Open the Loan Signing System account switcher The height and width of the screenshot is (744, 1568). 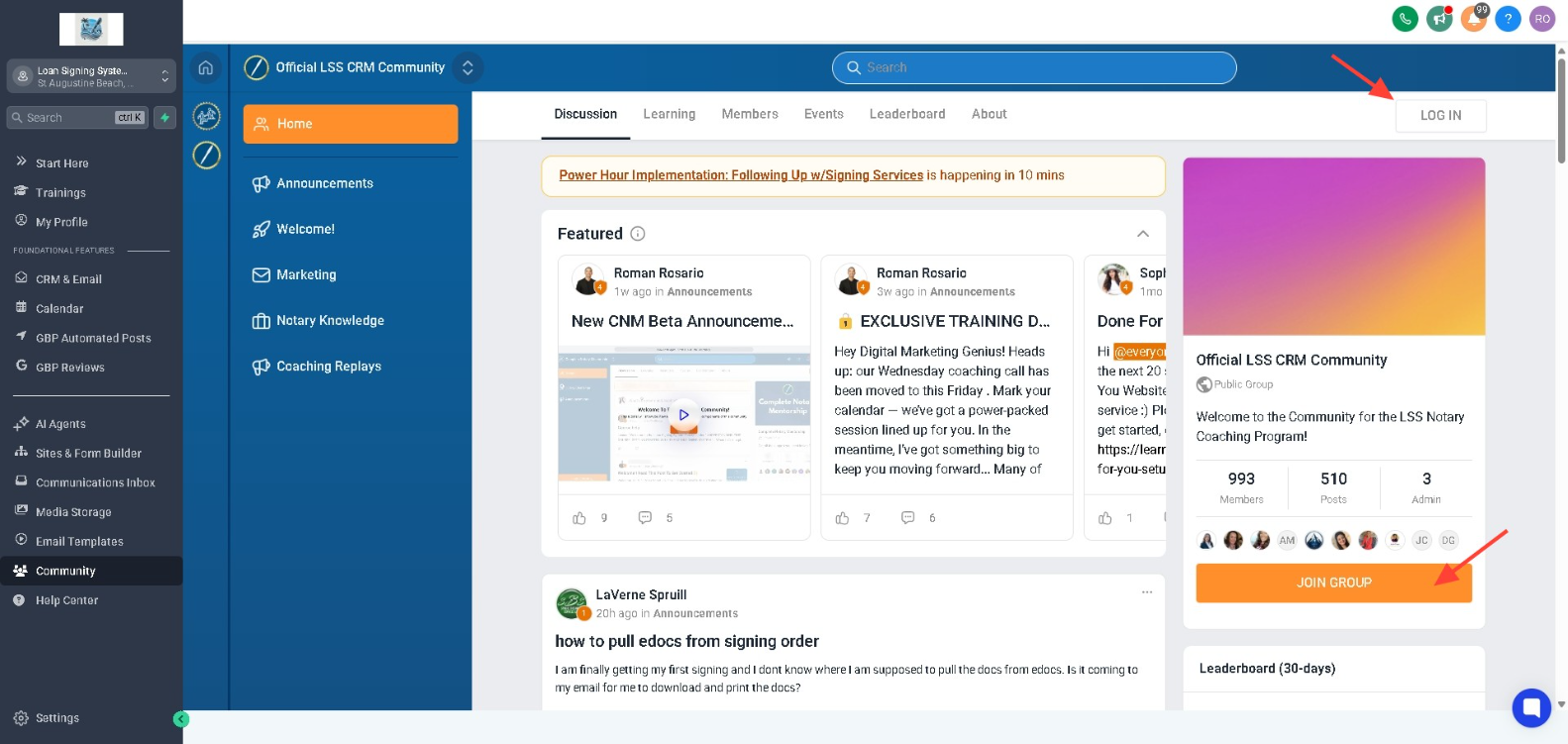click(91, 76)
